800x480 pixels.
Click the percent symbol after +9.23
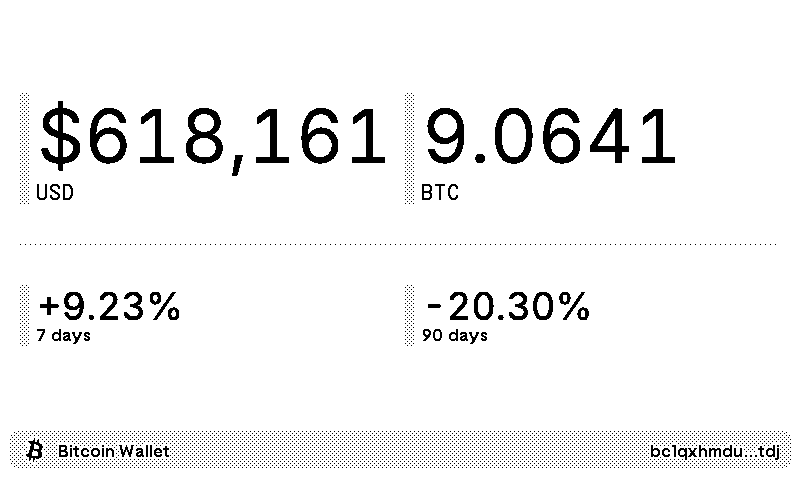point(164,306)
